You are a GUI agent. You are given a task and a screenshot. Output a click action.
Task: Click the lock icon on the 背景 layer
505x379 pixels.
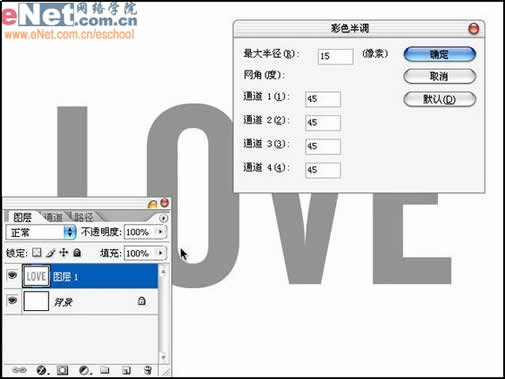click(141, 301)
